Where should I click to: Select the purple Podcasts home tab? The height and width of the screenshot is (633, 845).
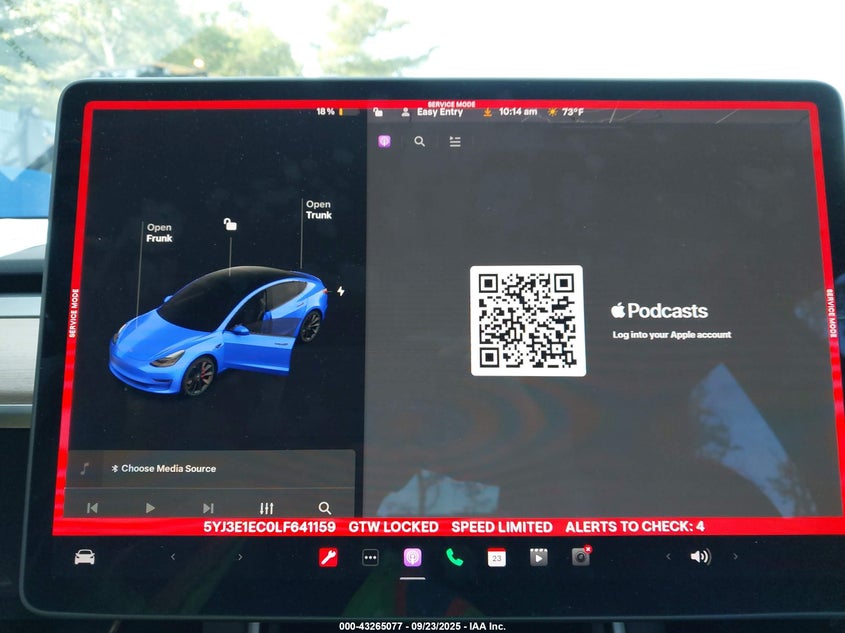coord(384,142)
